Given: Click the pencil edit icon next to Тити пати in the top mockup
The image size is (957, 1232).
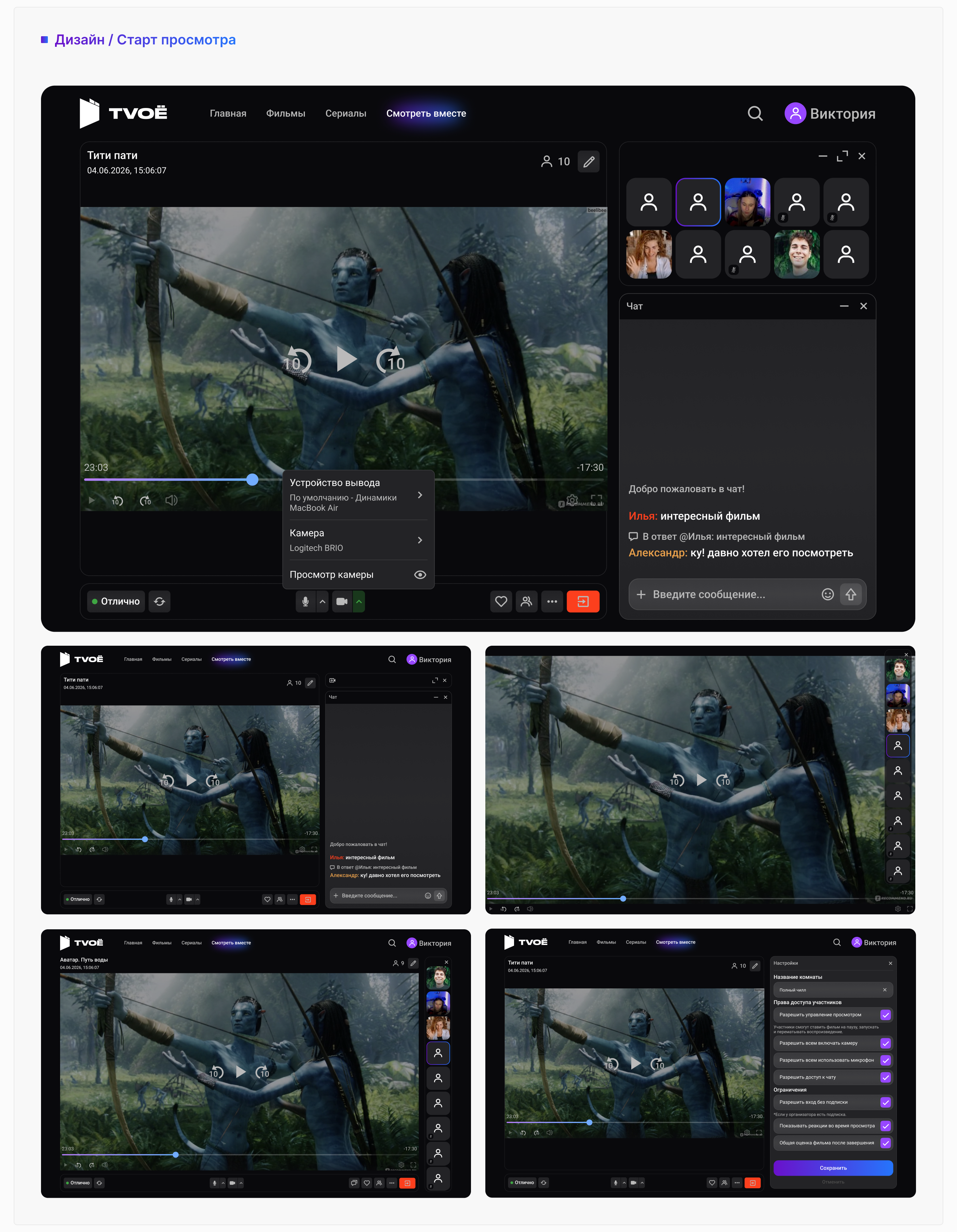Looking at the screenshot, I should click(x=589, y=162).
